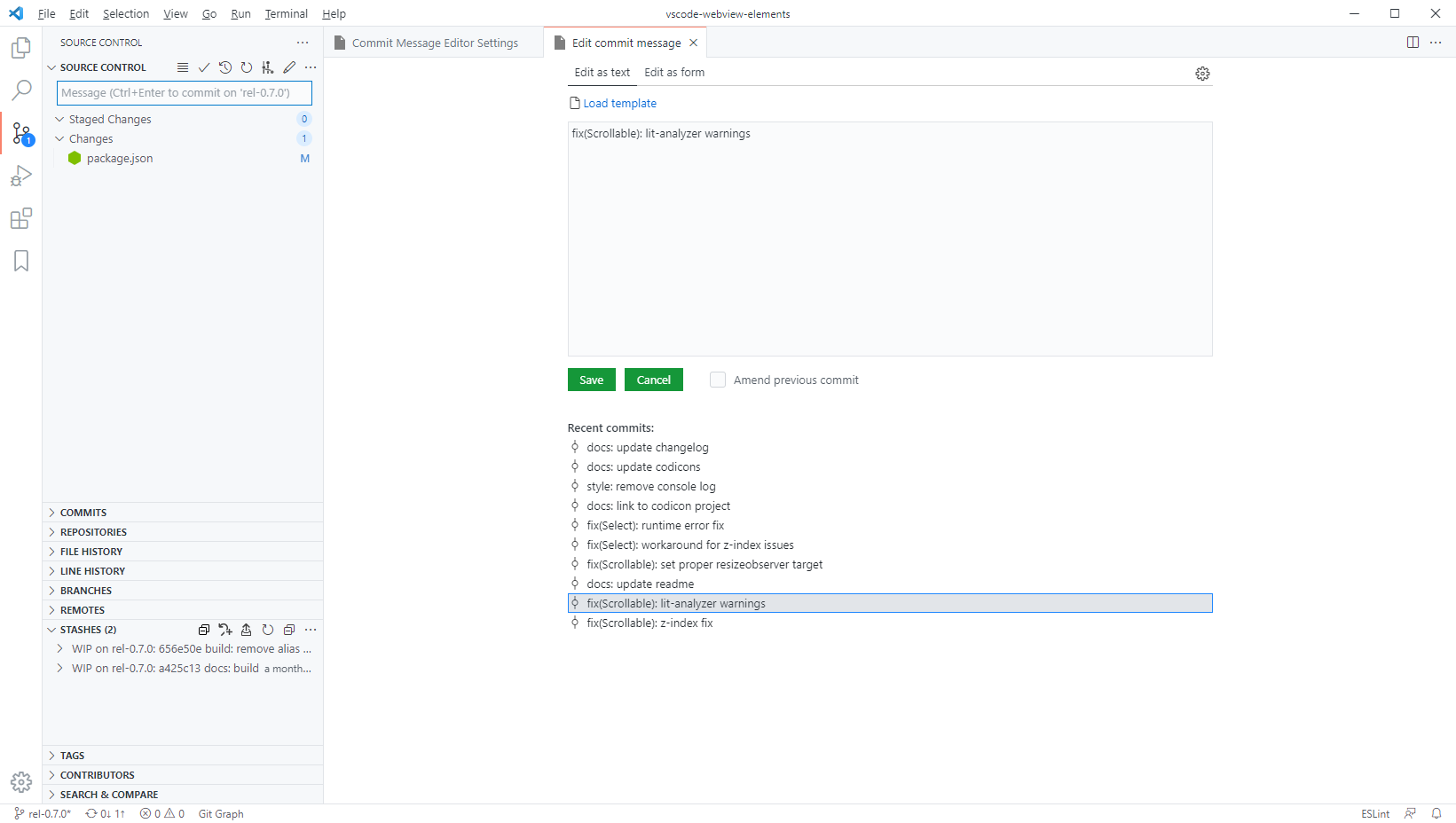1456x823 pixels.
Task: Click the edit pencil icon in Source Control
Action: pos(288,67)
